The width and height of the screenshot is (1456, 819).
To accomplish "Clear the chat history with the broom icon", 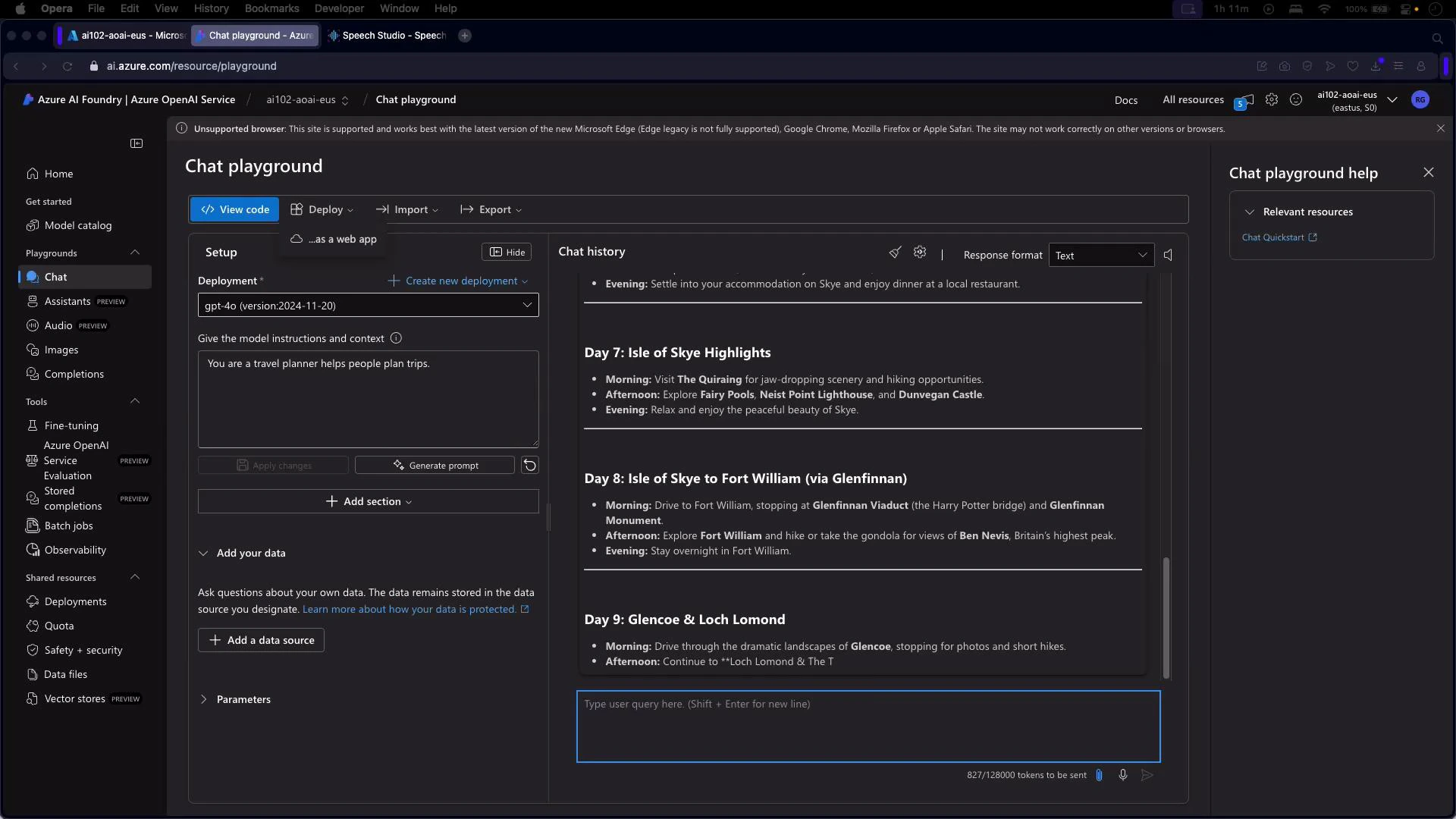I will click(896, 252).
